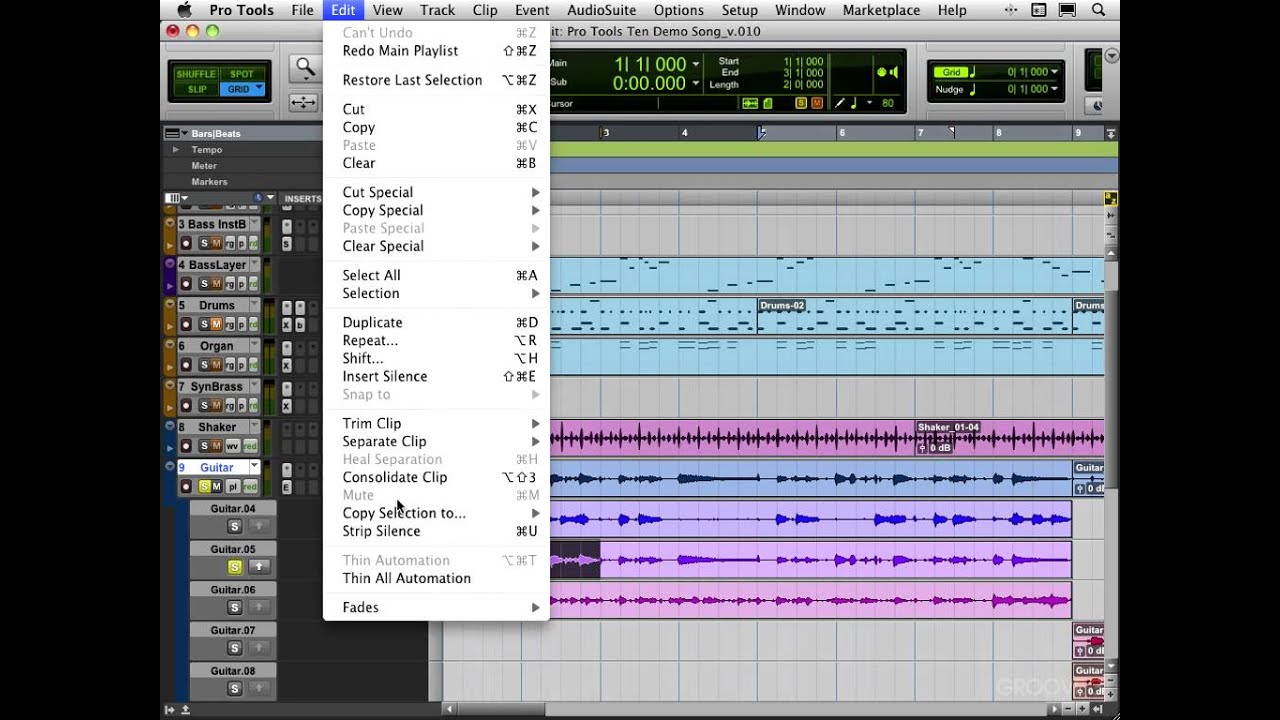
Task: Enable Slip edit mode
Action: (x=196, y=89)
